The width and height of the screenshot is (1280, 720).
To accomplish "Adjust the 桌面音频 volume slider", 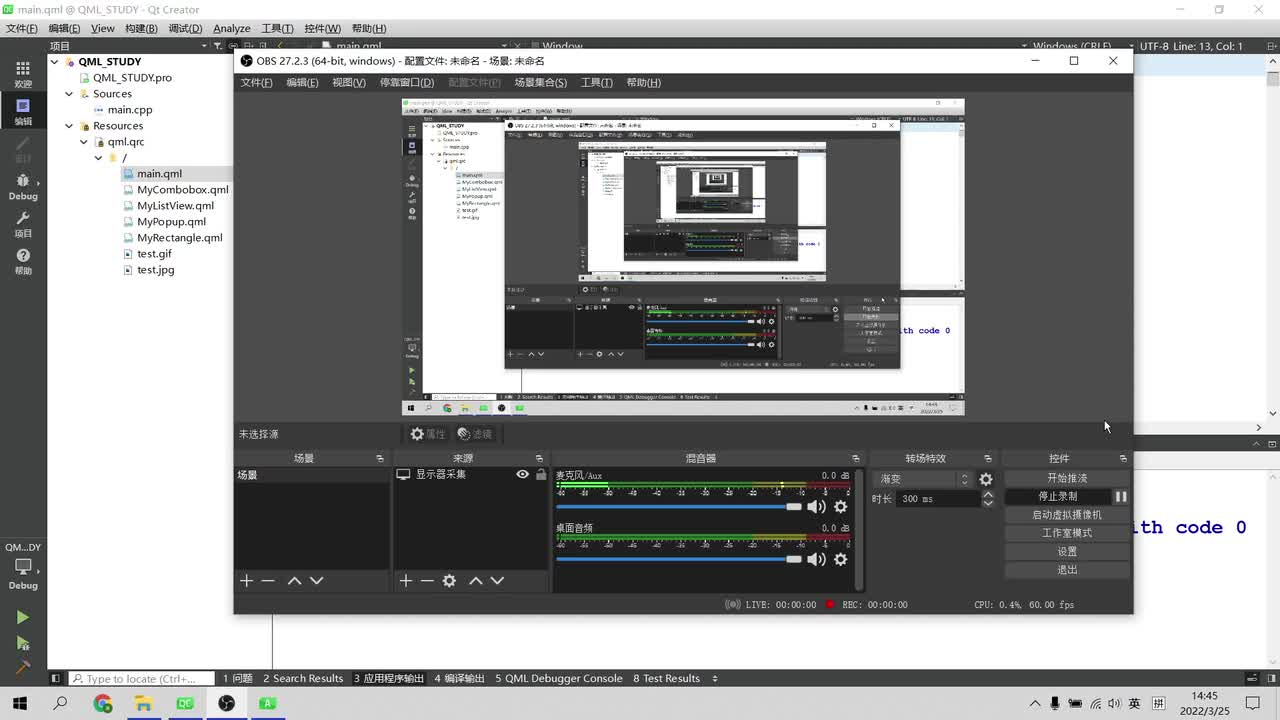I will [x=679, y=559].
